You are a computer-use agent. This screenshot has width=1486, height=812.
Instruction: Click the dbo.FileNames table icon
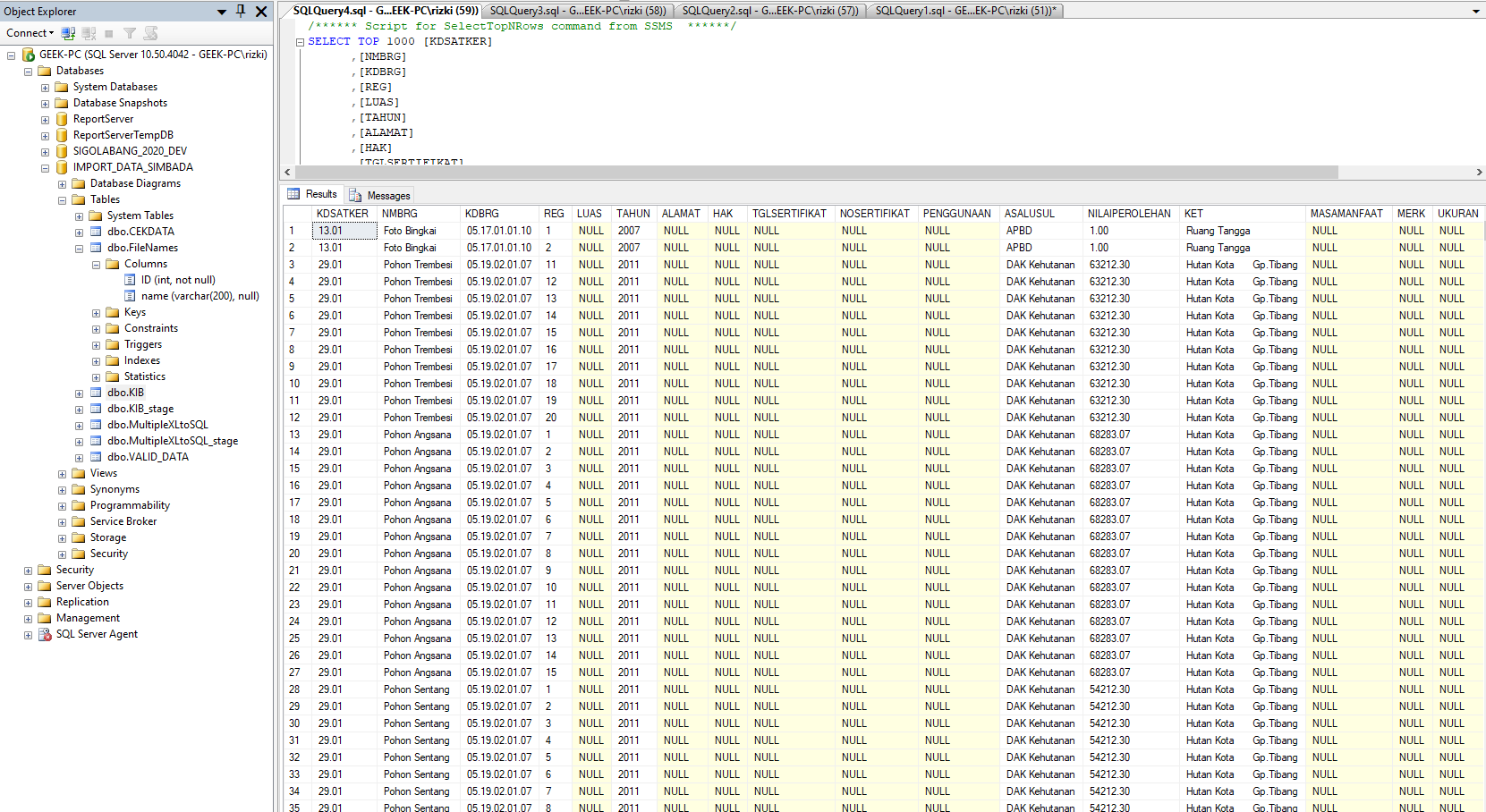96,248
